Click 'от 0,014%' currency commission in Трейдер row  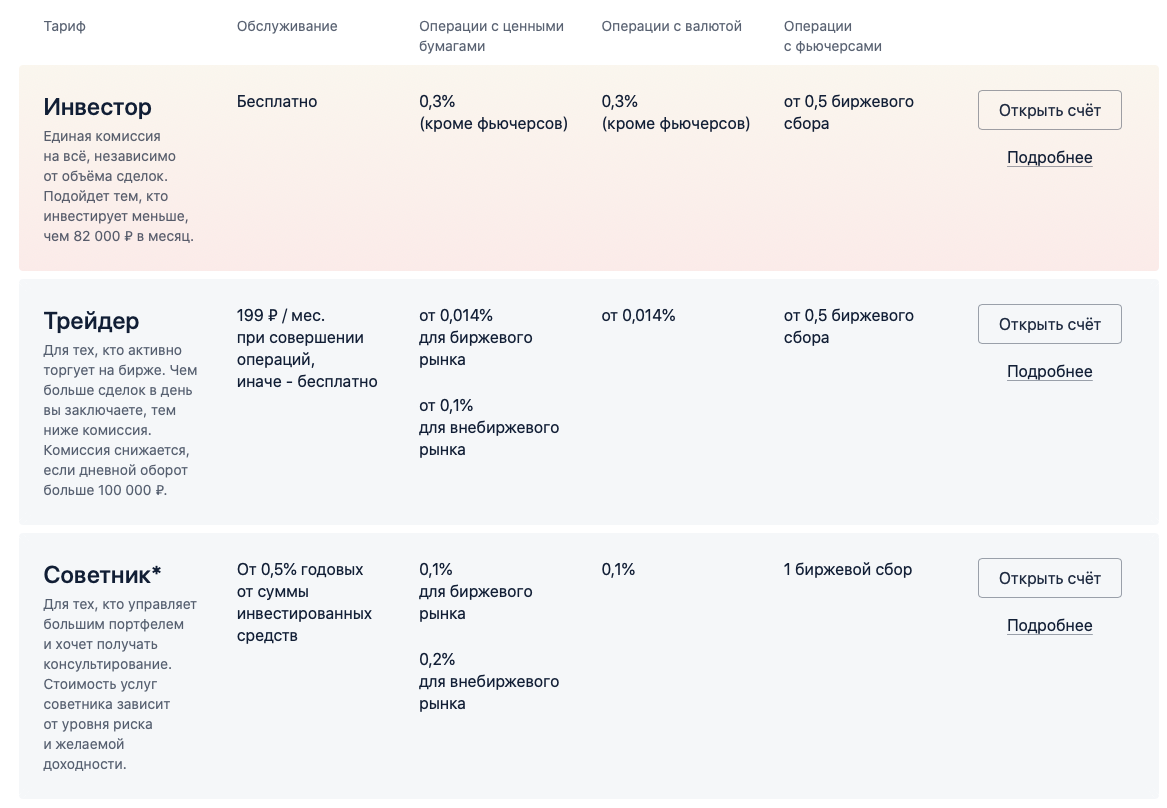point(638,315)
